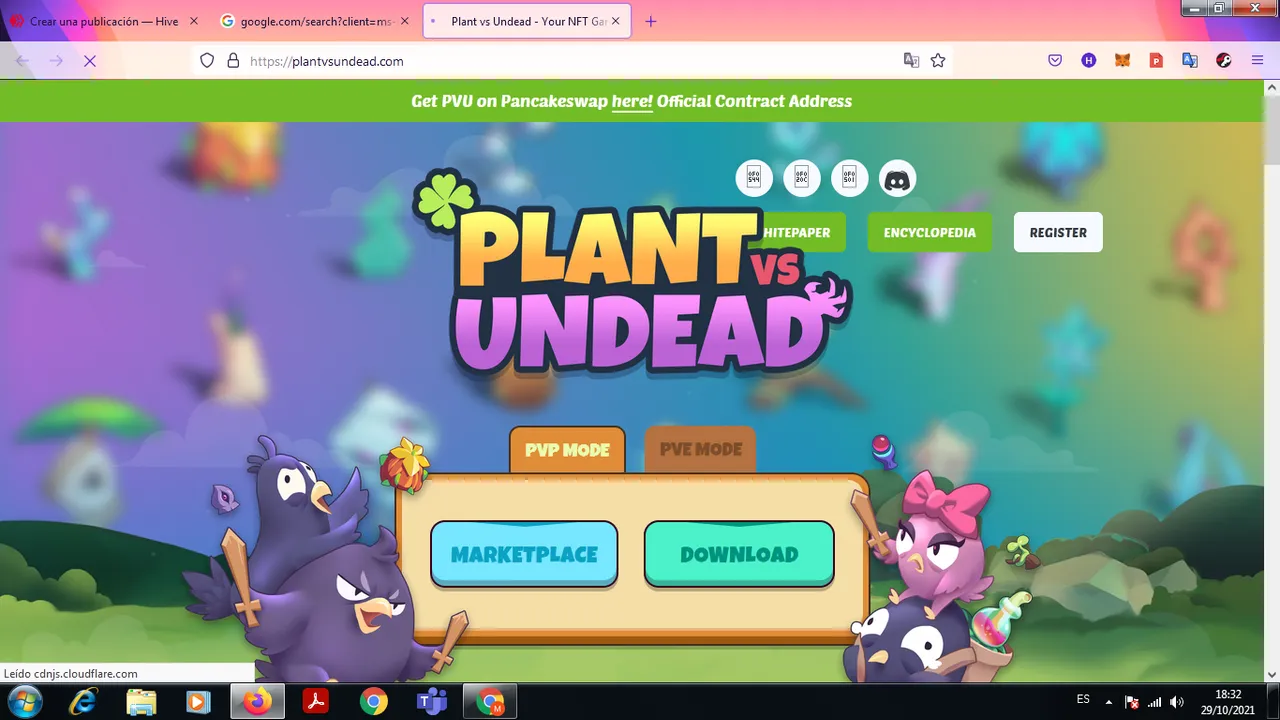
Task: Click the first round social icon
Action: [x=754, y=179]
